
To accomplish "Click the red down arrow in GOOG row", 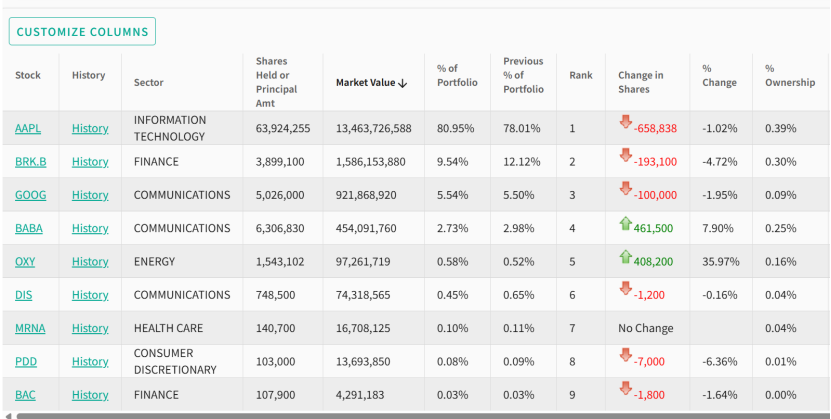I will [625, 189].
